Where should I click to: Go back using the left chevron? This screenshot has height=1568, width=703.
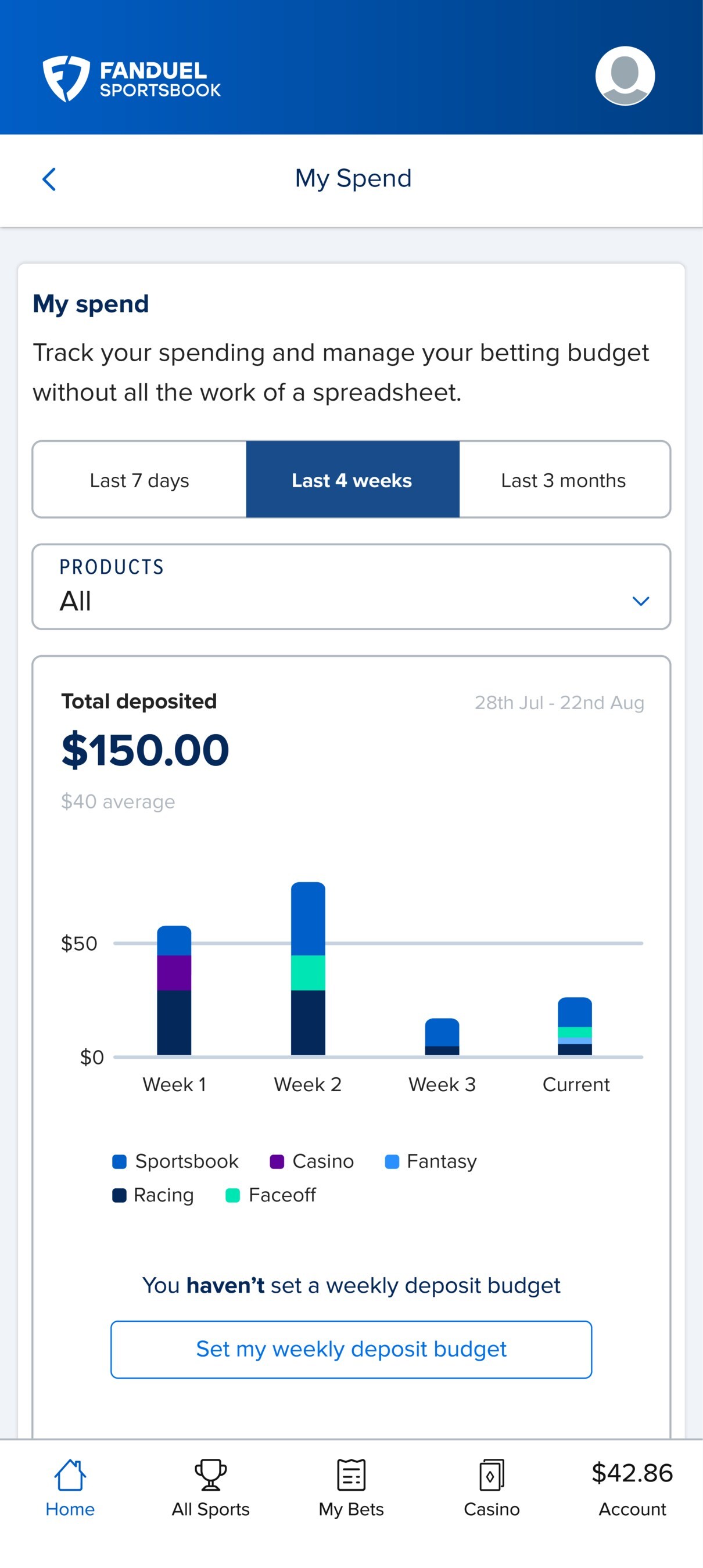coord(49,179)
